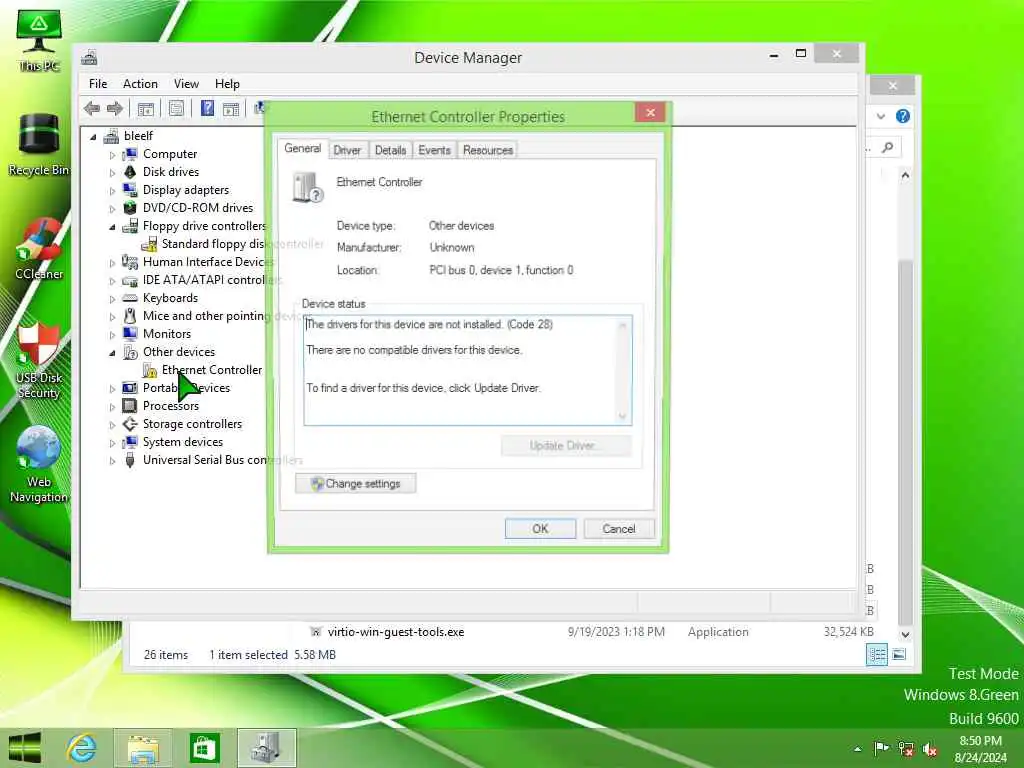Click the Start button on taskbar
Screen dimensions: 1024x768
[25, 748]
